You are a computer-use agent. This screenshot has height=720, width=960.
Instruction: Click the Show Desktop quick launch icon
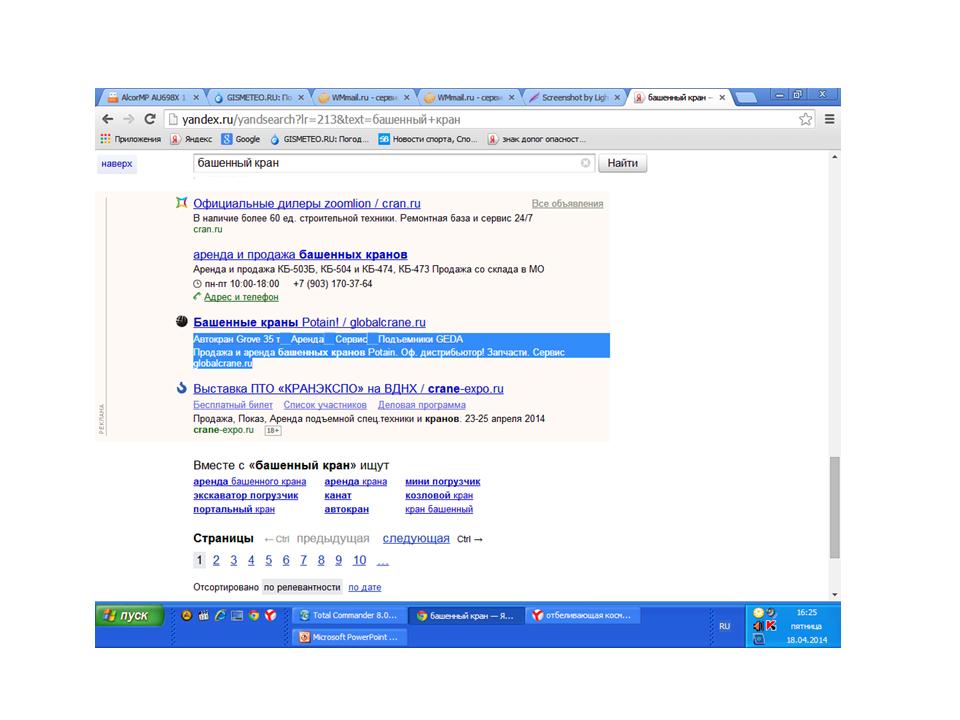pos(237,615)
